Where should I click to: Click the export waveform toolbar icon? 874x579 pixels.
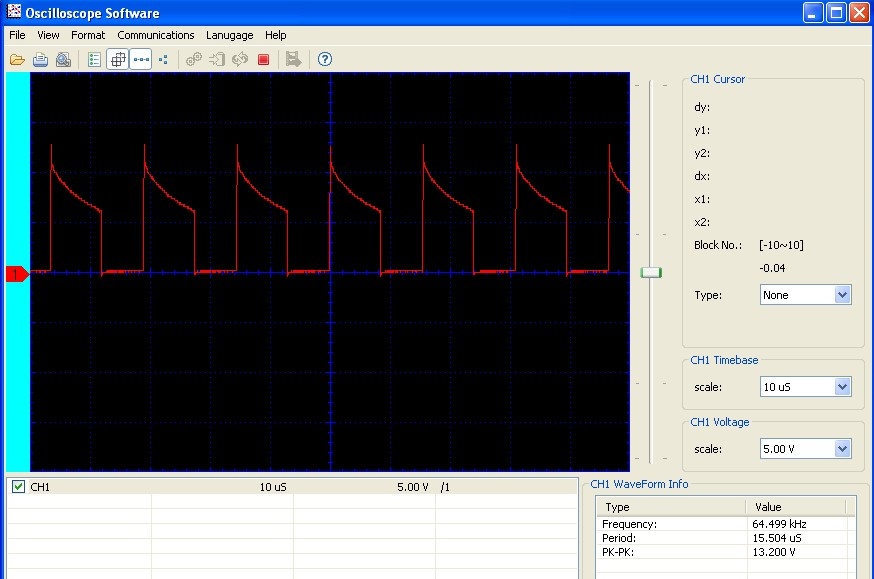point(293,60)
